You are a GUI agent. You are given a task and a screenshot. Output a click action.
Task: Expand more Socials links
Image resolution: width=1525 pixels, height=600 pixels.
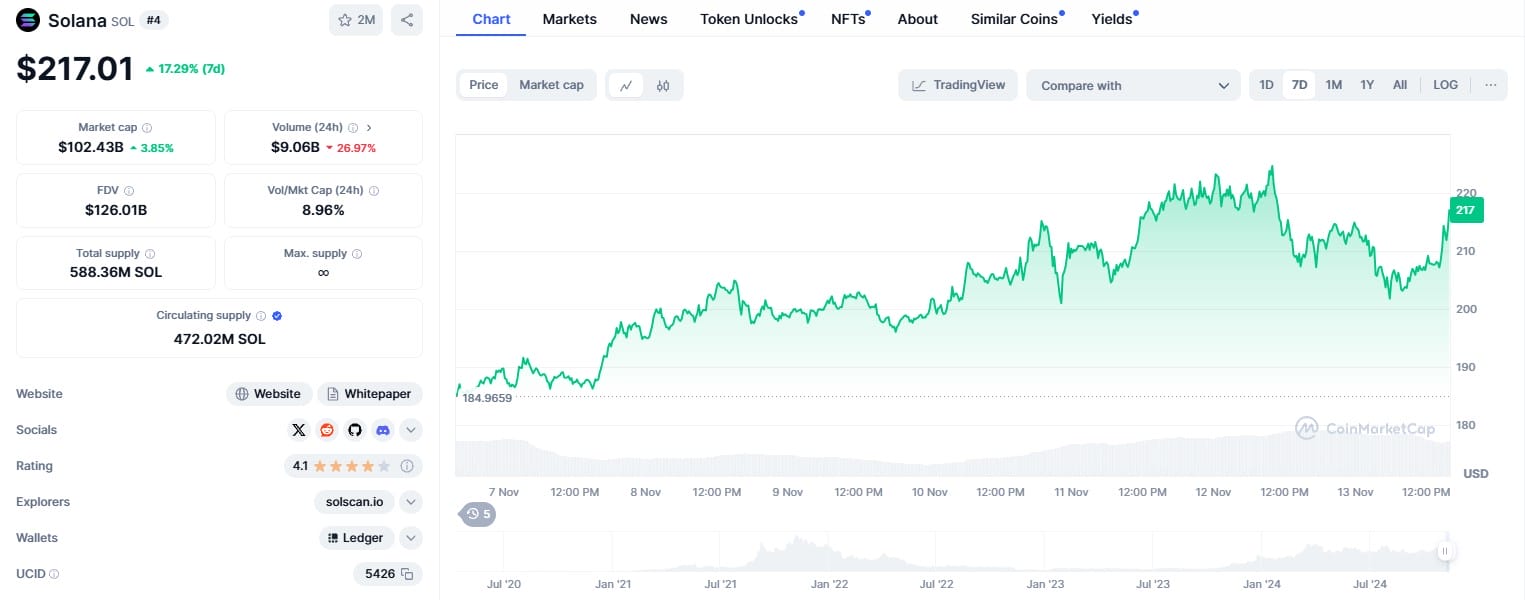pos(411,430)
